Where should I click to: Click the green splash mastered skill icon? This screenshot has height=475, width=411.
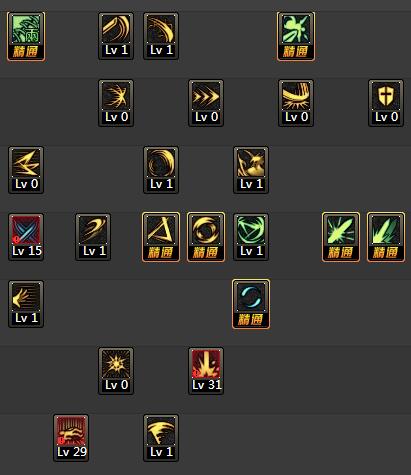tap(296, 36)
